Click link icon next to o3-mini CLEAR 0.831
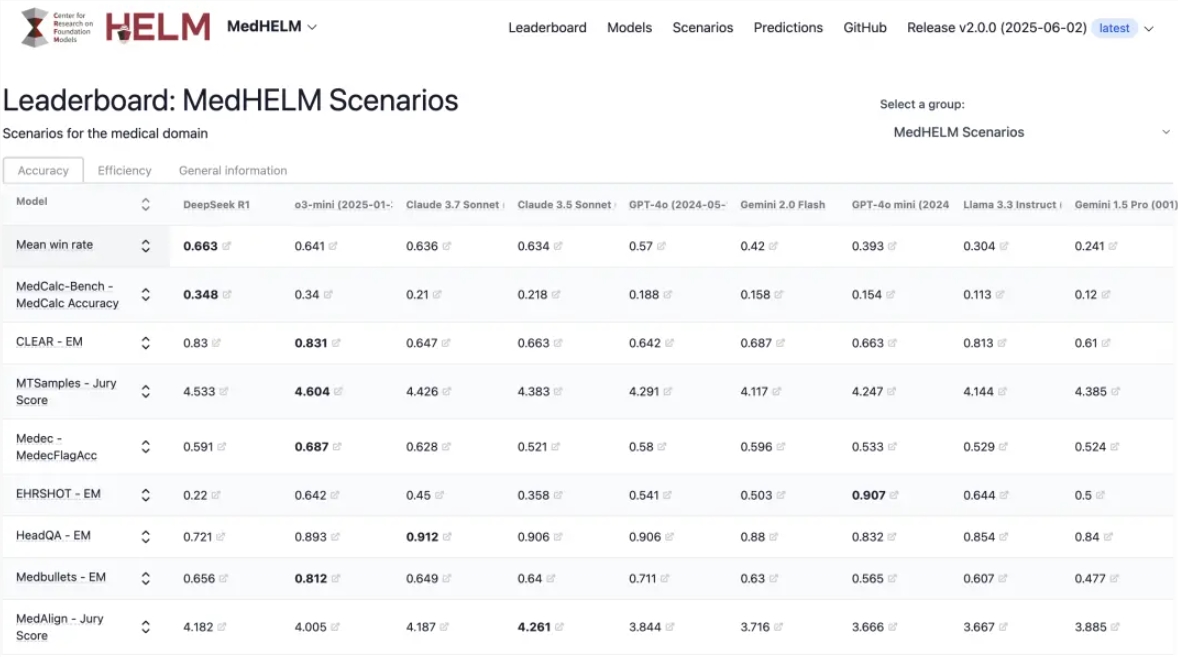1178x657 pixels. click(336, 343)
